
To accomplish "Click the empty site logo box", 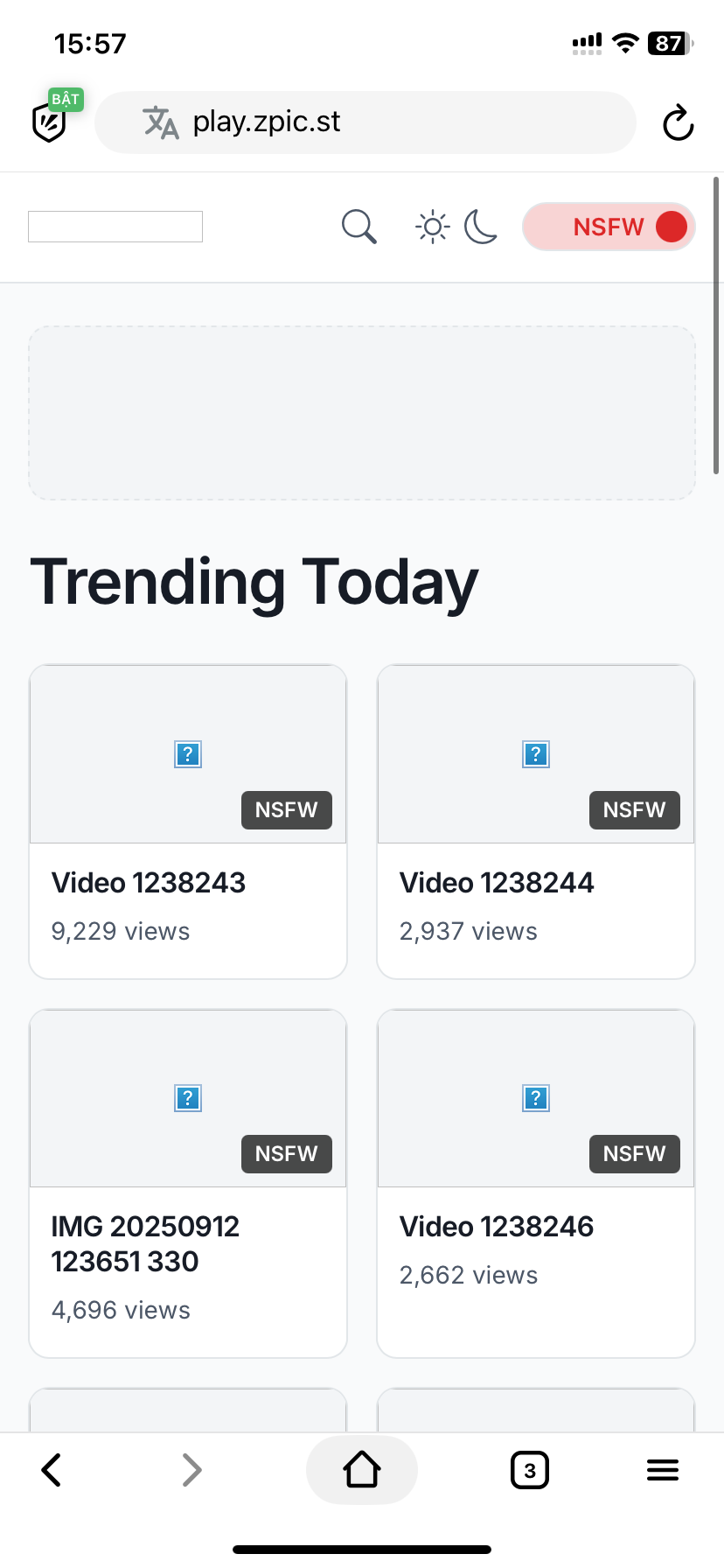I will click(x=115, y=227).
